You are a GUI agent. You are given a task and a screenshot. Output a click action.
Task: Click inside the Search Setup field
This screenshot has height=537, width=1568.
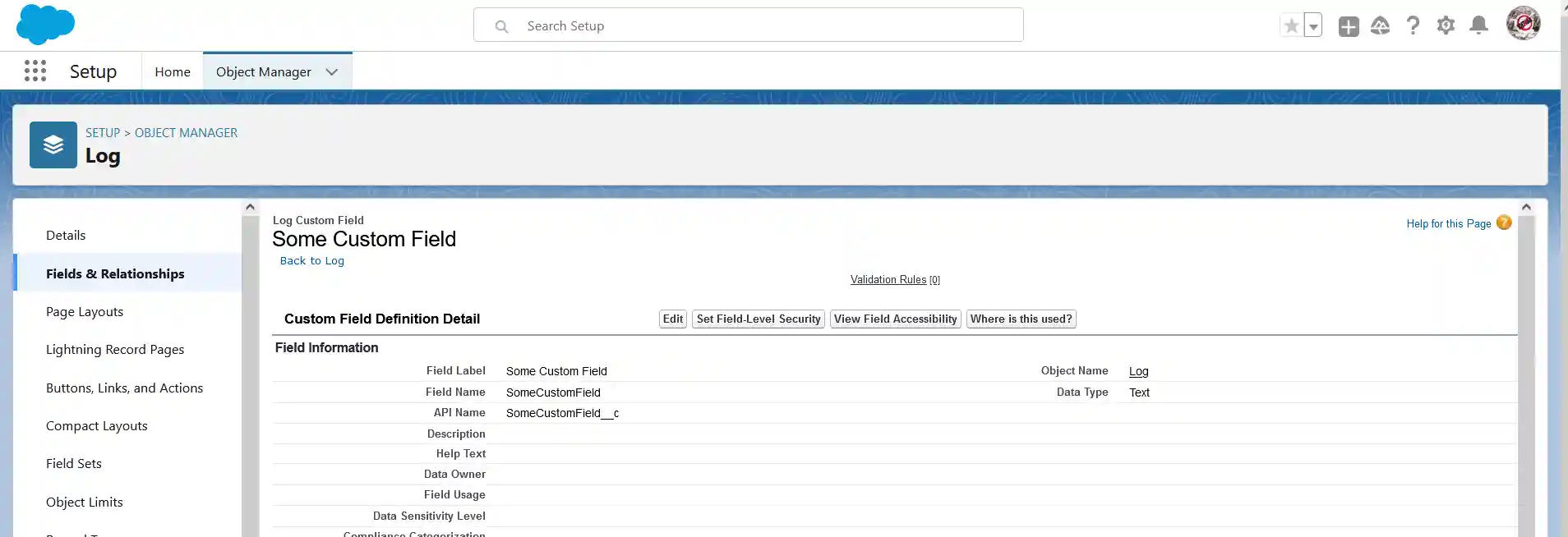[x=748, y=25]
